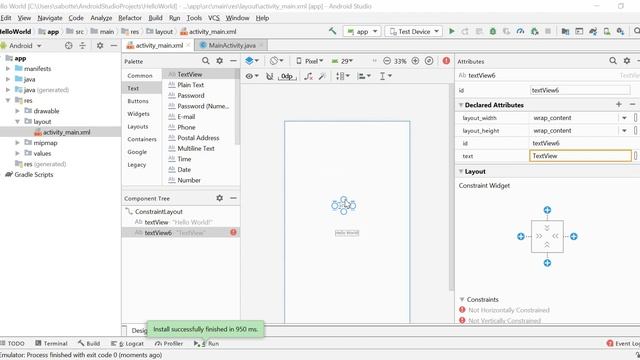Screen dimensions: 640x360
Task: Click the text attribute input field
Action: point(580,156)
